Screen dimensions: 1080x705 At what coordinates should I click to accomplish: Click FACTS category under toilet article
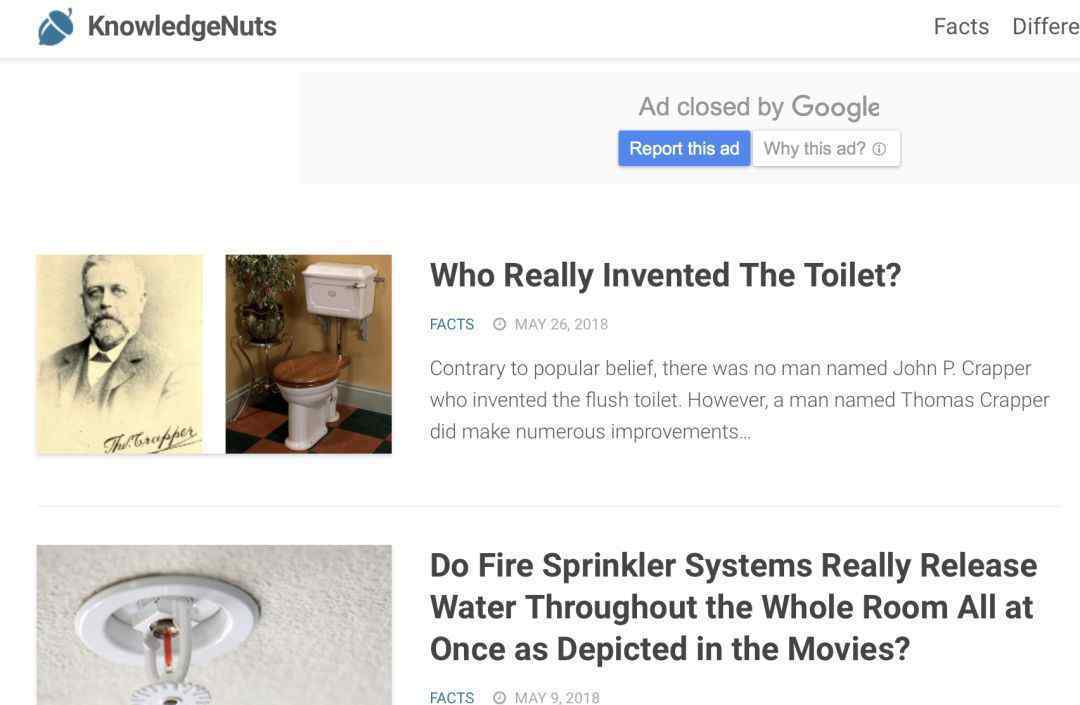point(452,324)
